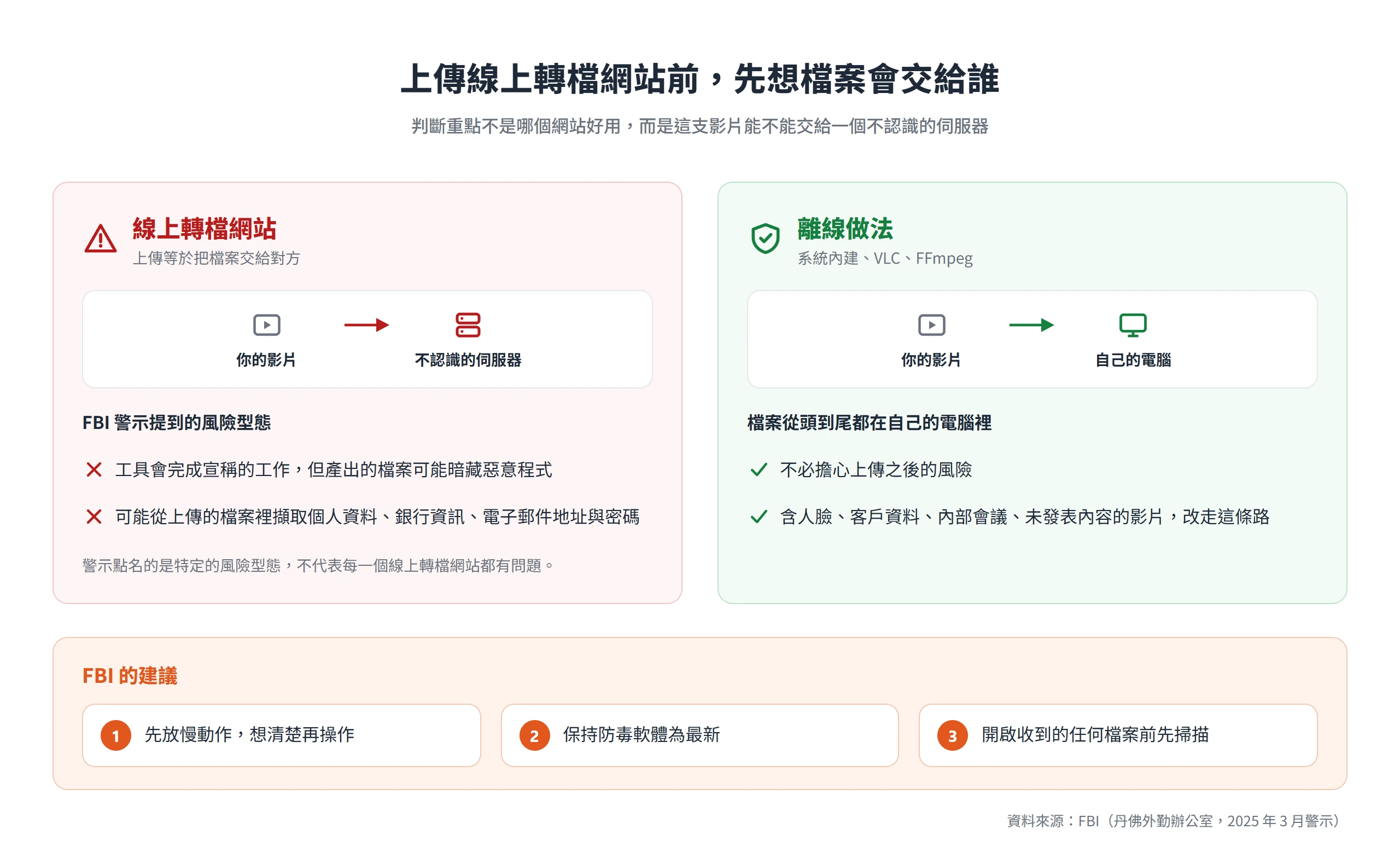Screen dimensions: 1400x841
Task: Click the red heading 線上轉檔網站
Action: pos(204,228)
